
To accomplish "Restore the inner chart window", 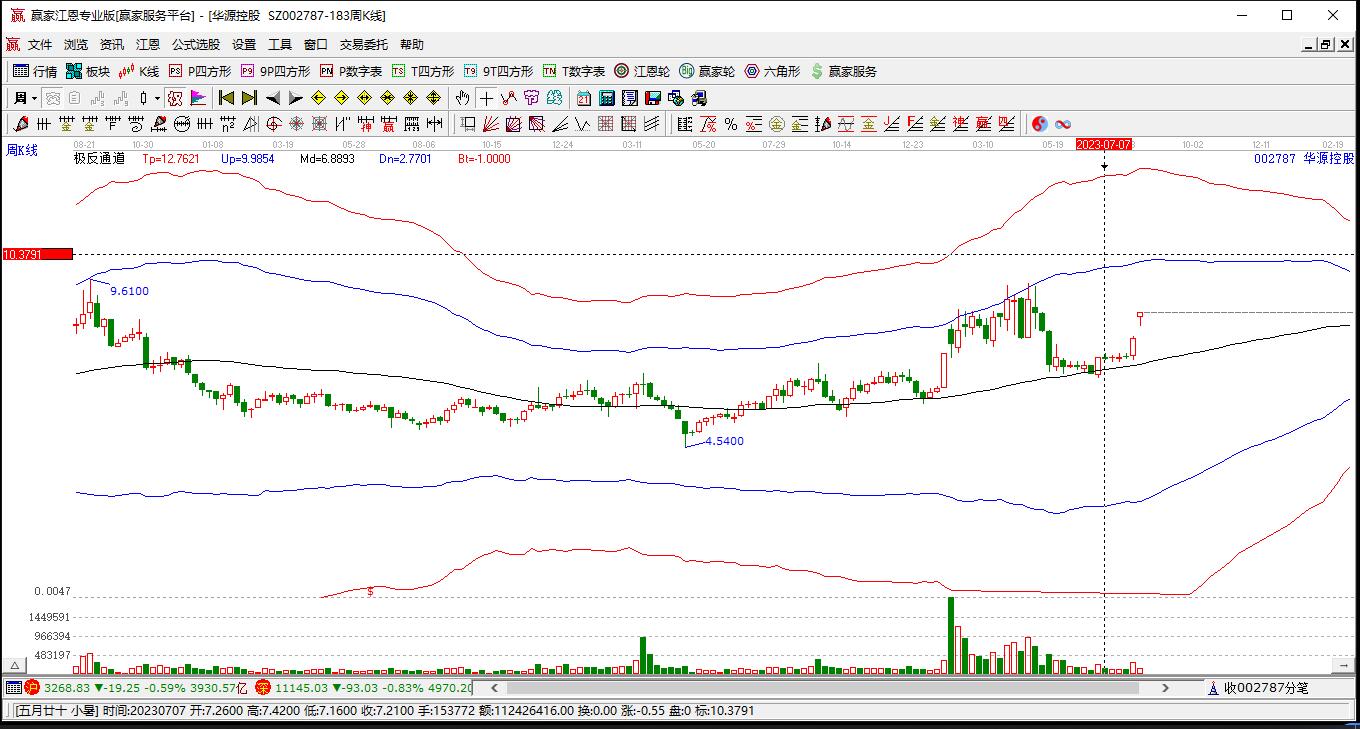I will point(1326,44).
